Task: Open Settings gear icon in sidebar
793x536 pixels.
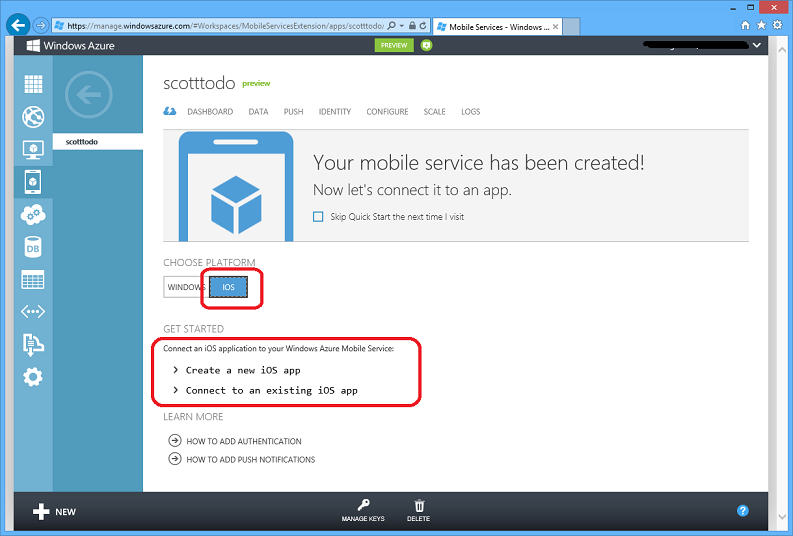Action: 33,377
